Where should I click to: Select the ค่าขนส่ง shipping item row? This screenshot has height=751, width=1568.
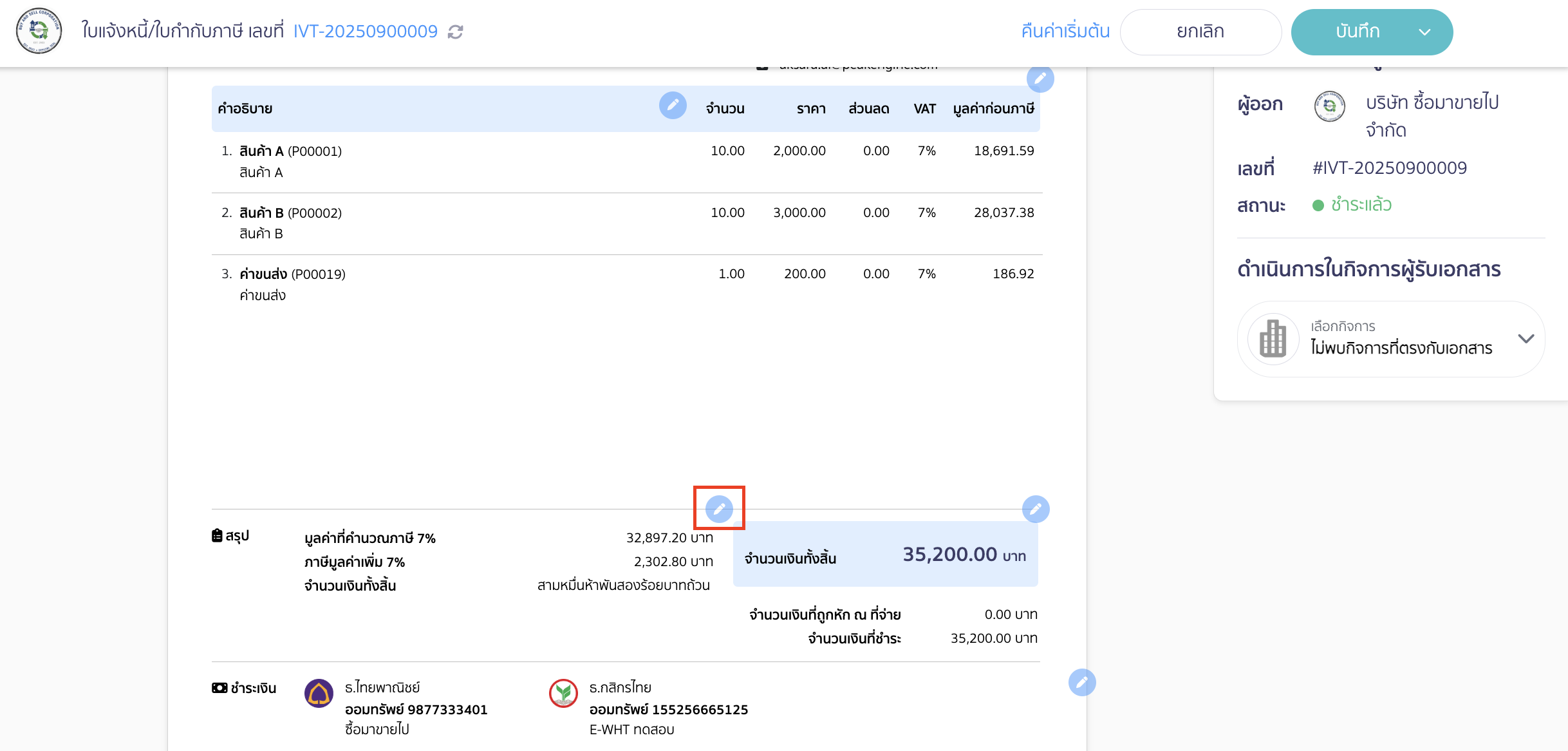pos(626,284)
